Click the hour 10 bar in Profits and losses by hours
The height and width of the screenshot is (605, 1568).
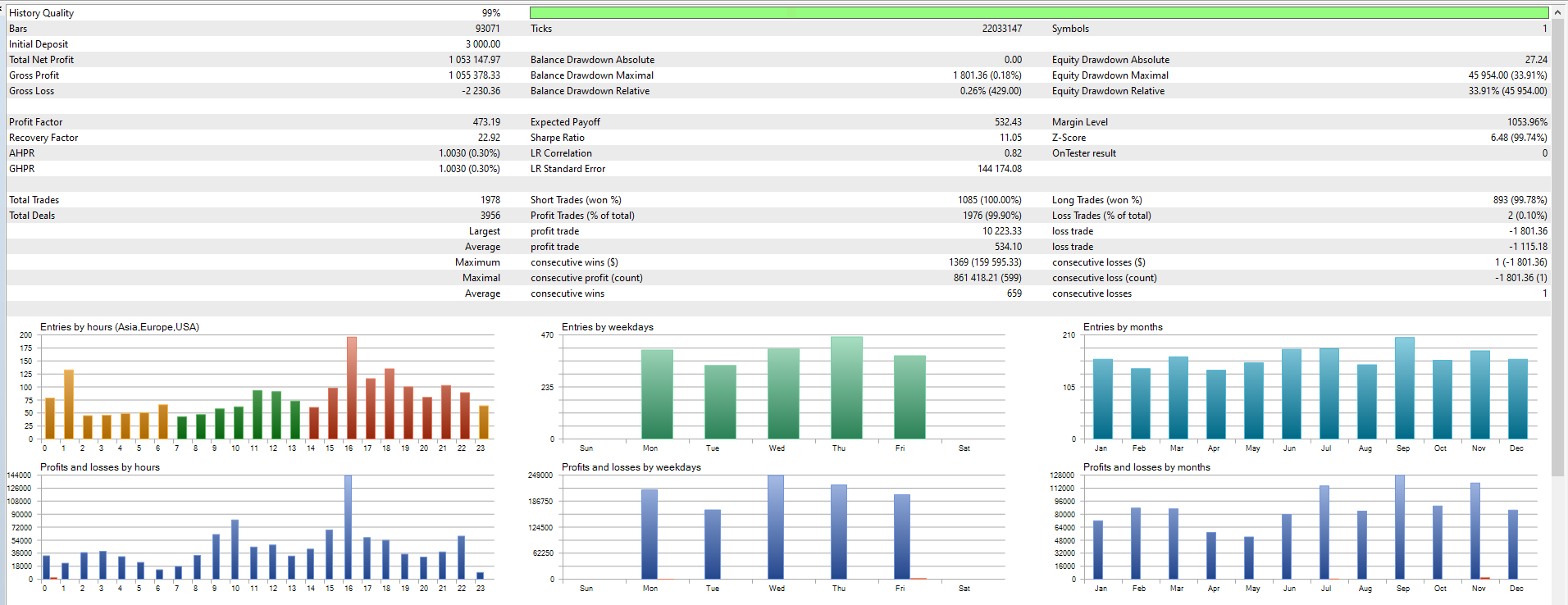click(235, 549)
